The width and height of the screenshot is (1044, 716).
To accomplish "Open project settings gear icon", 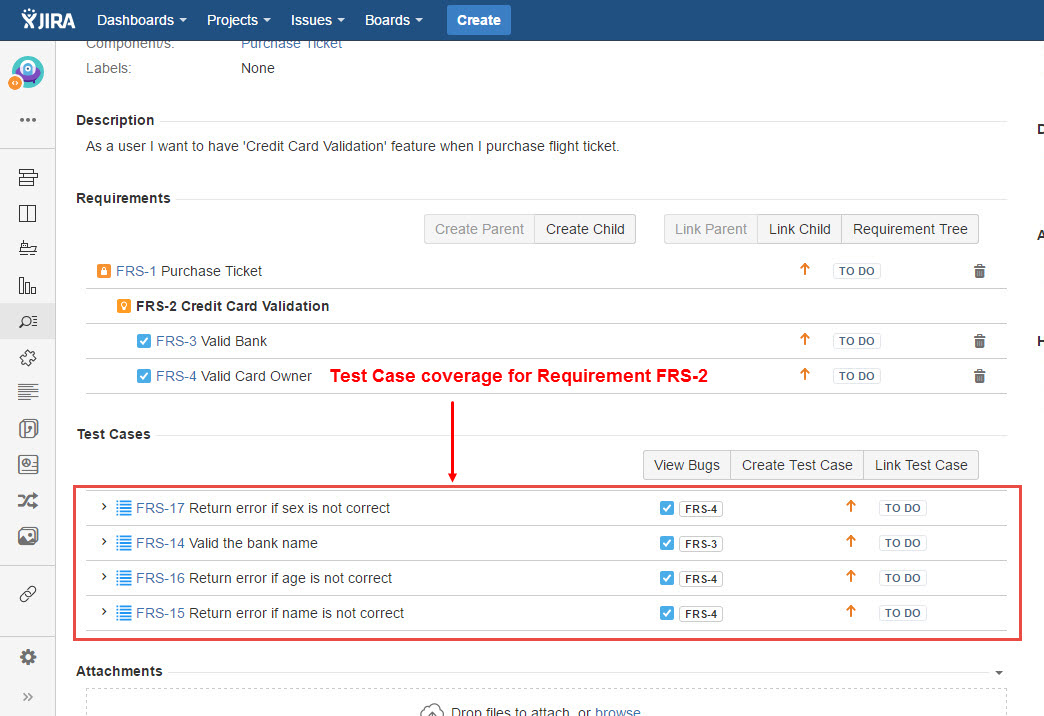I will [x=28, y=657].
